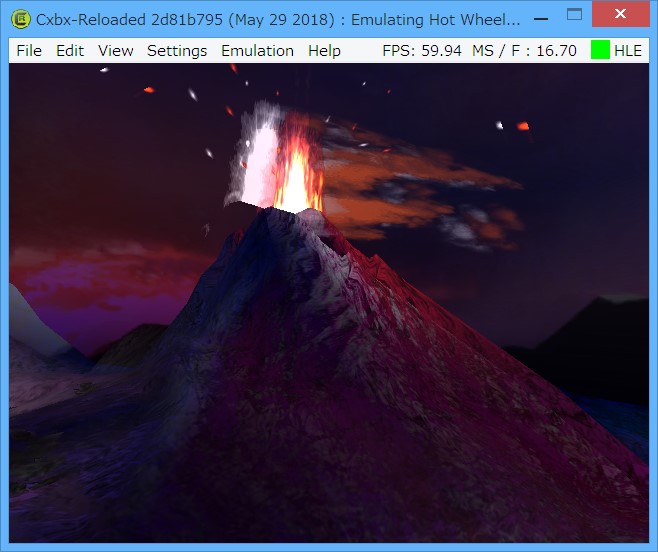Screen dimensions: 658x552
Task: Click the HLE label in menu bar
Action: (x=628, y=51)
